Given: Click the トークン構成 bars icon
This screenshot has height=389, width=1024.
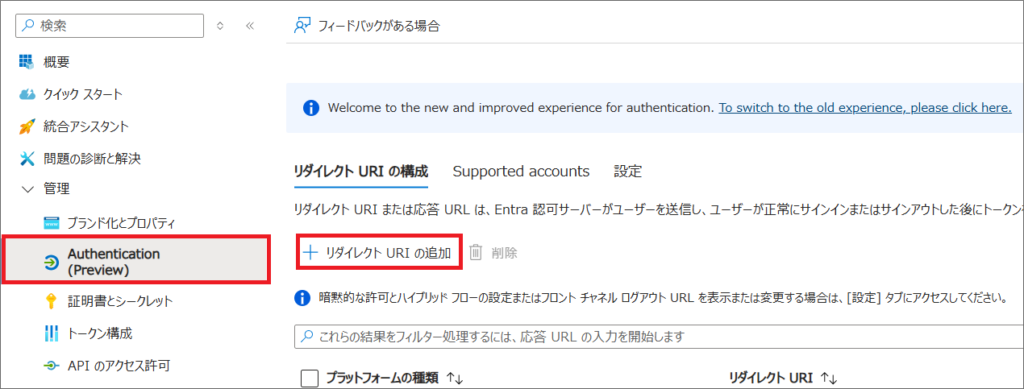Looking at the screenshot, I should point(51,334).
